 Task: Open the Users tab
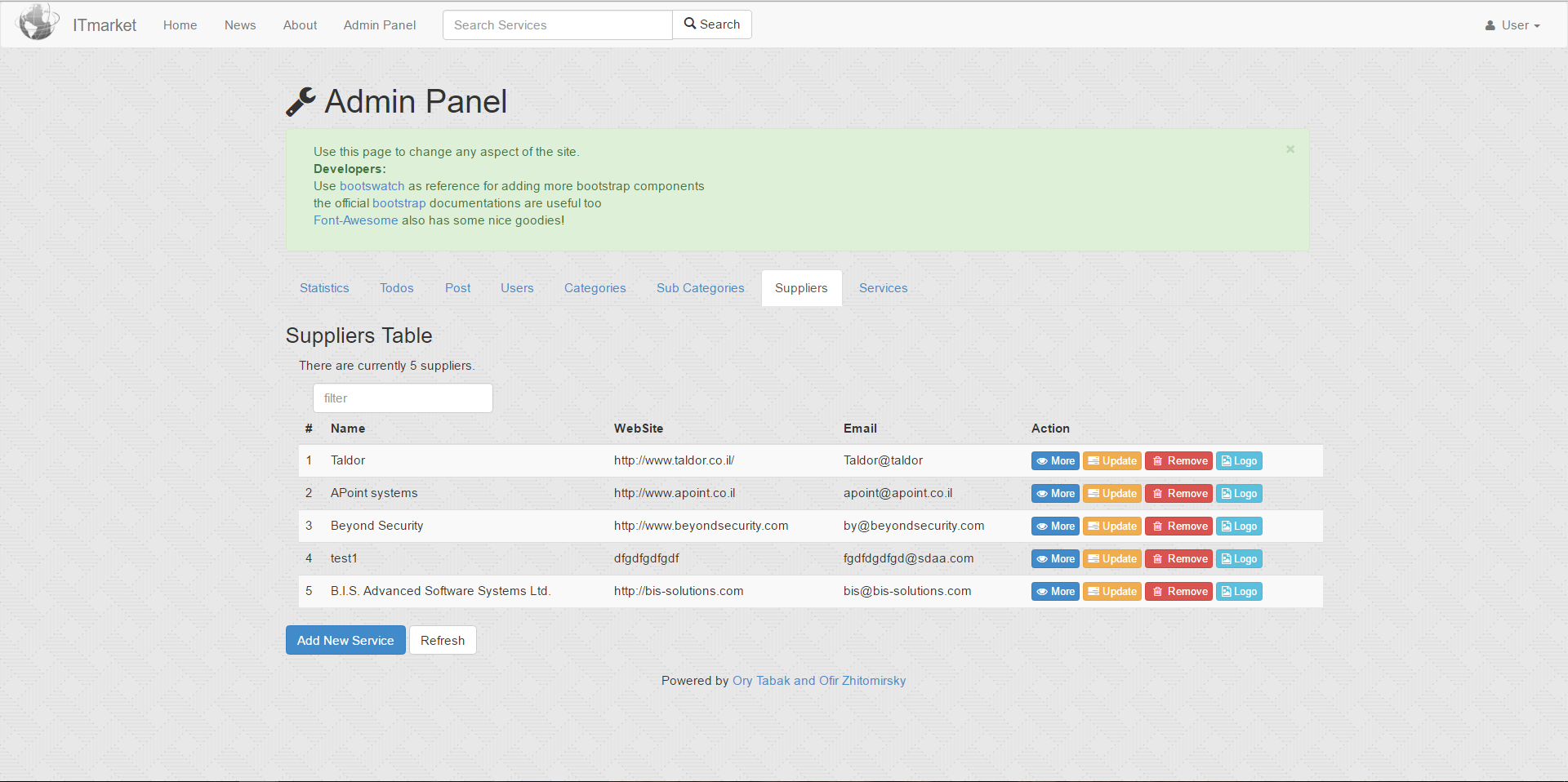click(x=517, y=288)
